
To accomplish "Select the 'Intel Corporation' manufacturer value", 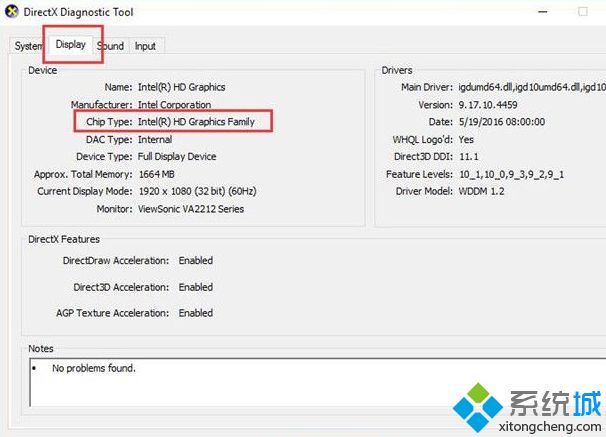I will [174, 105].
